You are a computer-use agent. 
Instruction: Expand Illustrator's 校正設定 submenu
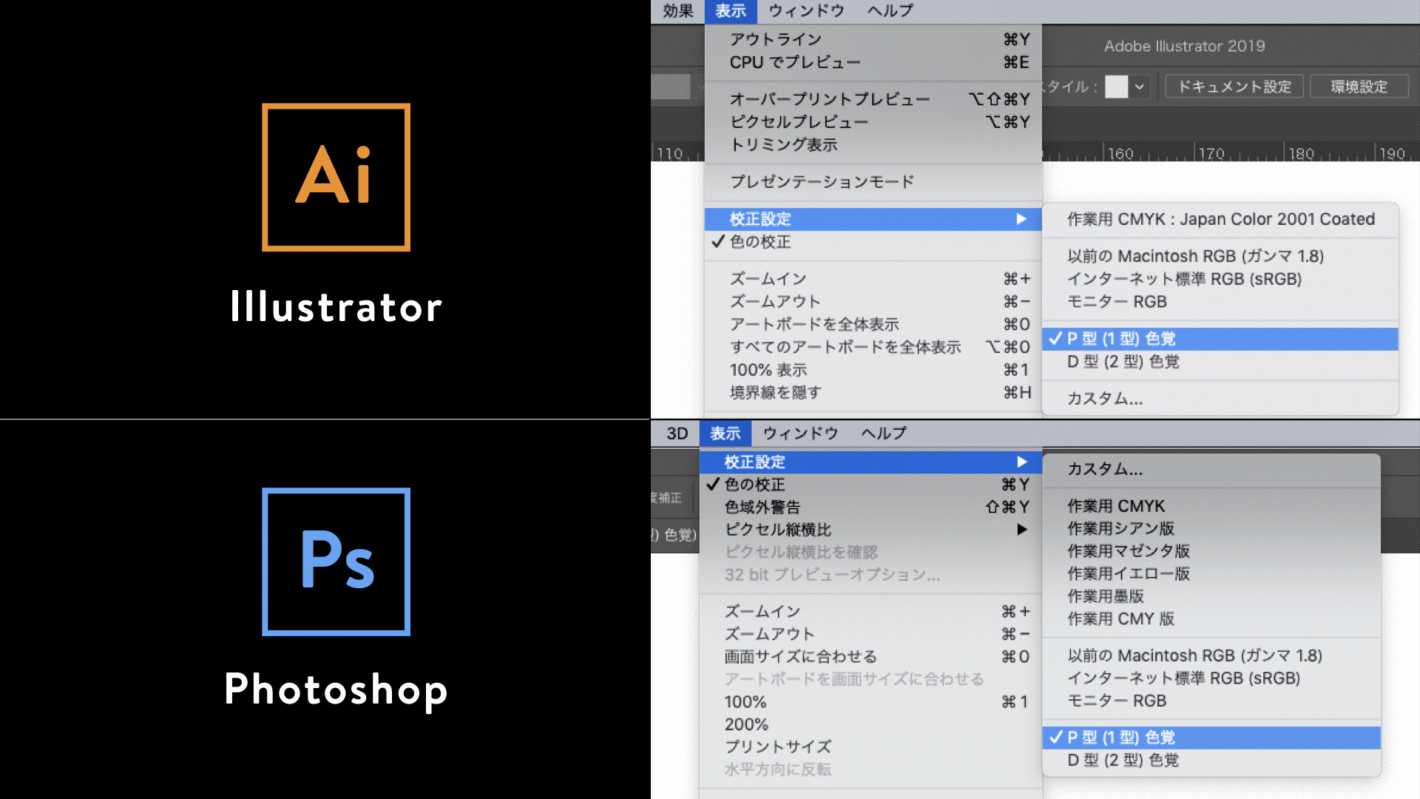coord(873,219)
